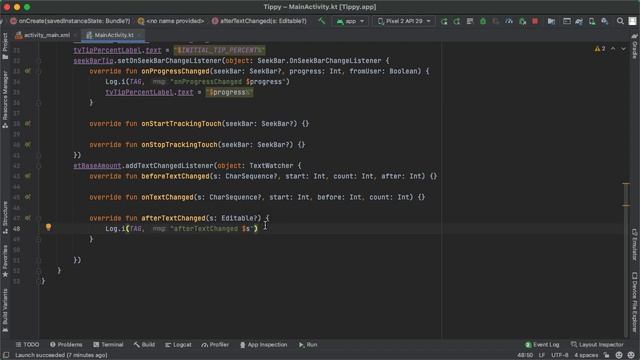The height and width of the screenshot is (360, 640).
Task: Open the Pixel 2 API 29 device dropdown
Action: pos(404,21)
